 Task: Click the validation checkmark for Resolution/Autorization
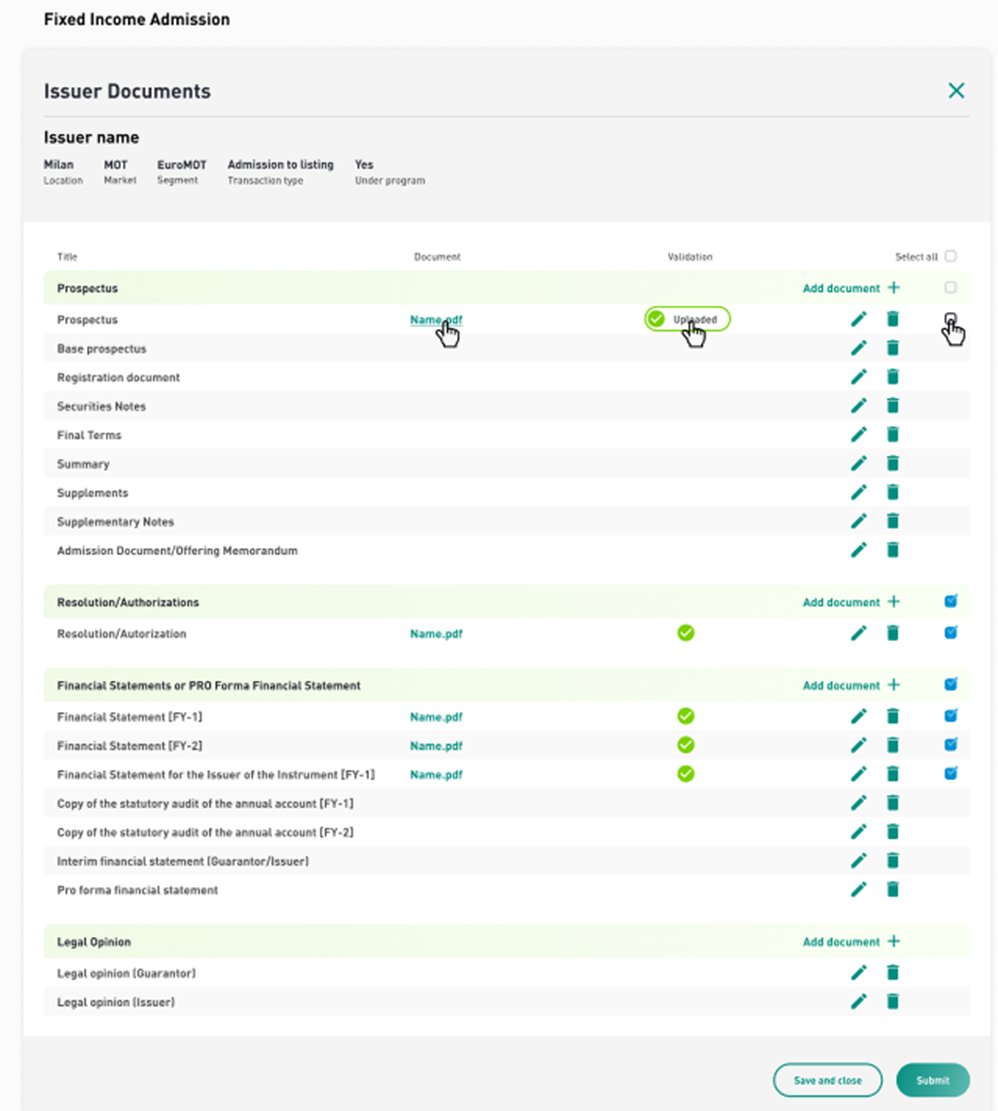pyautogui.click(x=686, y=633)
